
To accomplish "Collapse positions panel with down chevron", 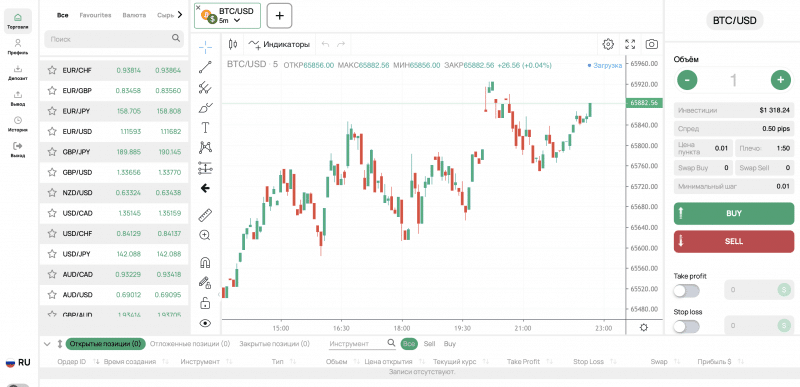I will coord(47,344).
